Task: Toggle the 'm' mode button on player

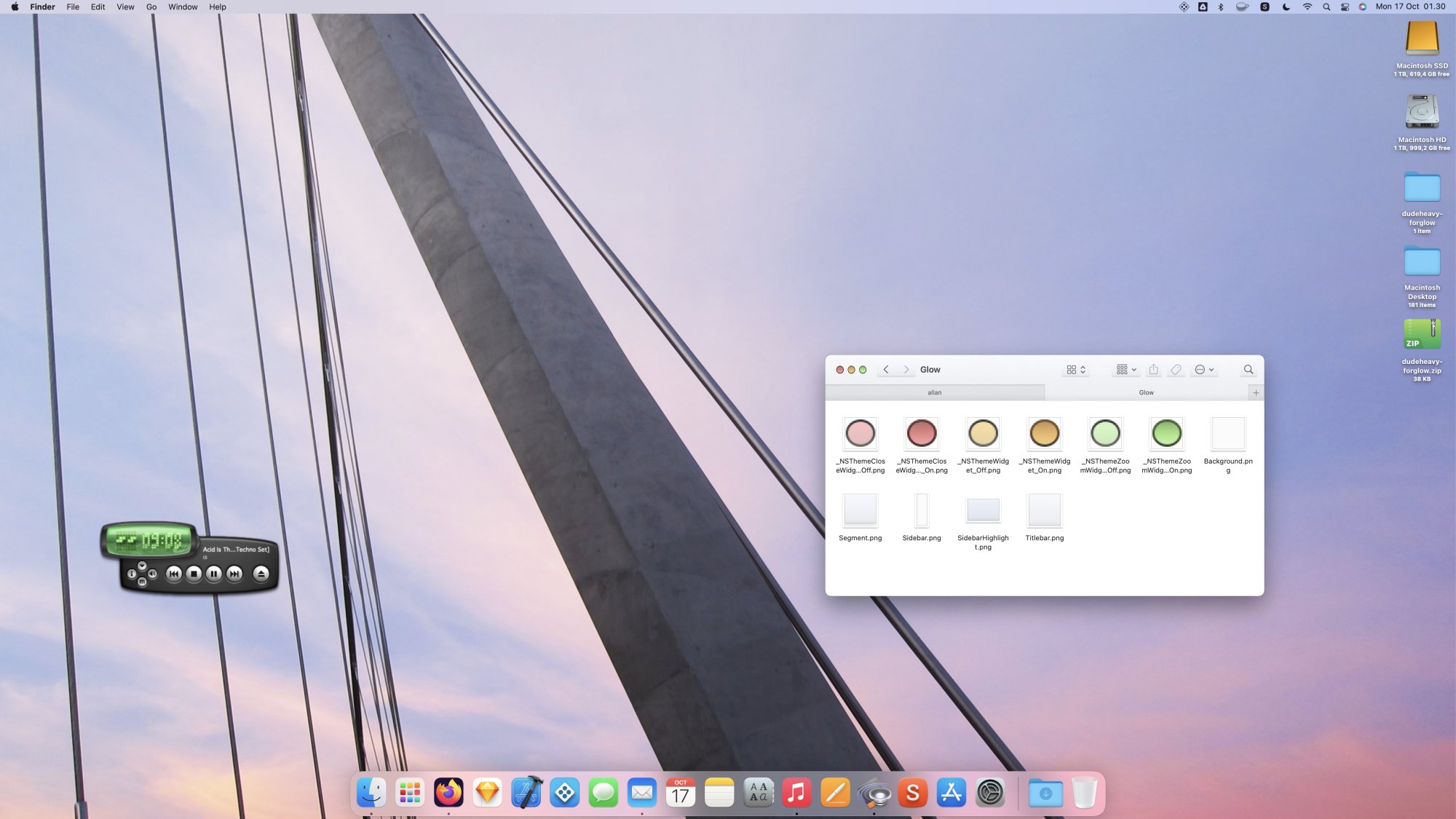Action: pos(142,582)
